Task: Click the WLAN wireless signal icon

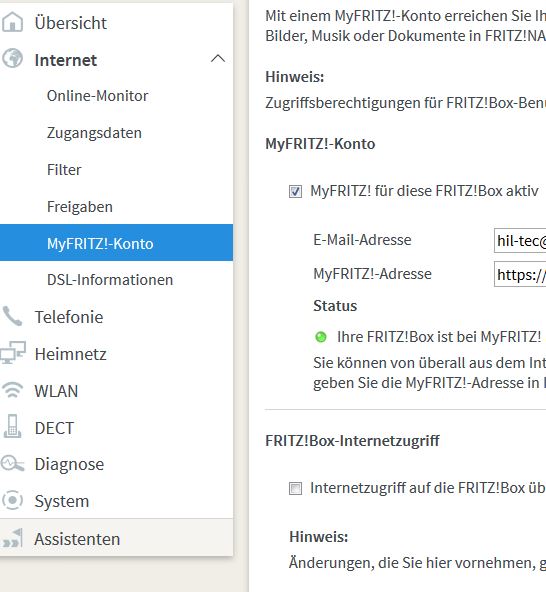Action: pyautogui.click(x=12, y=390)
